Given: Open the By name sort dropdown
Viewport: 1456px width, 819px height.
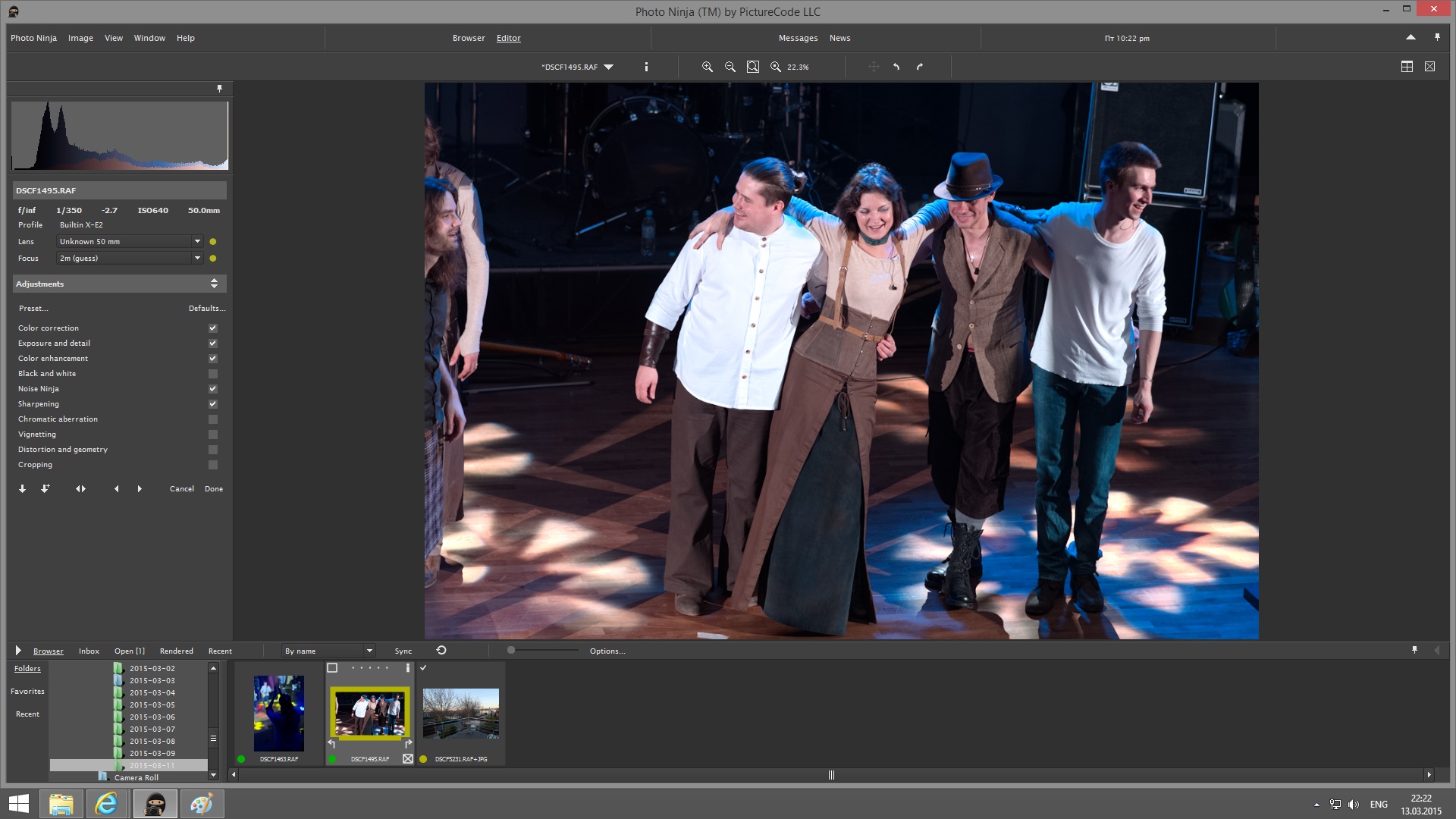Looking at the screenshot, I should coord(328,651).
